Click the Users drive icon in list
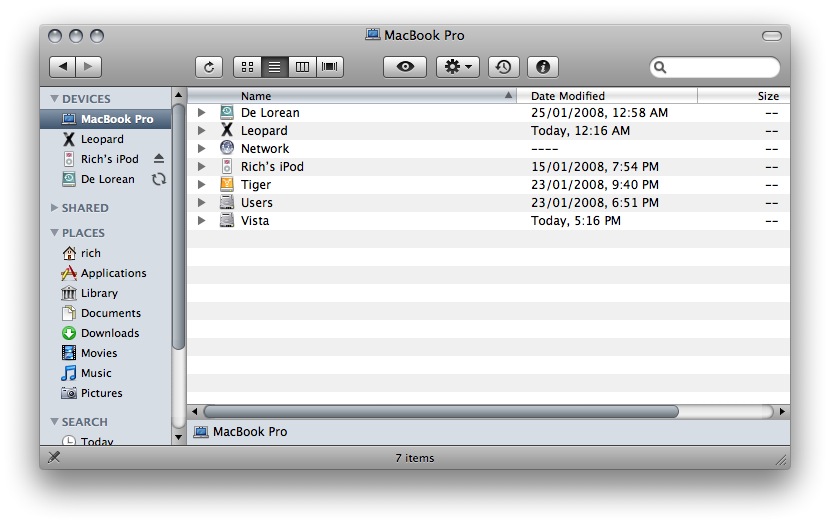830x524 pixels. 227,202
